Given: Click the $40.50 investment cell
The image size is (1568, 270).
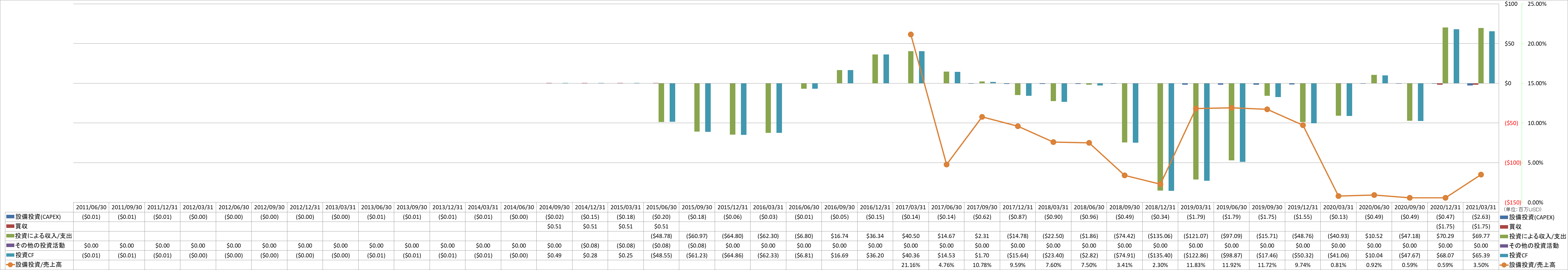Looking at the screenshot, I should tap(911, 236).
